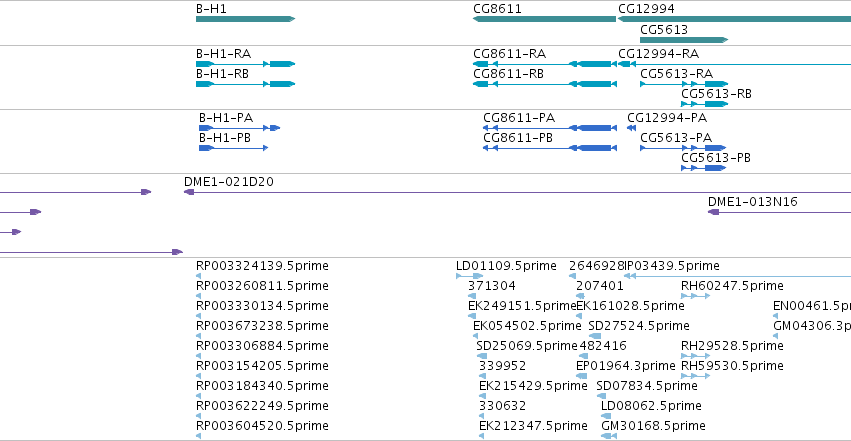This screenshot has width=851, height=441.
Task: Click the CG8611 gene glyph
Action: tap(544, 19)
